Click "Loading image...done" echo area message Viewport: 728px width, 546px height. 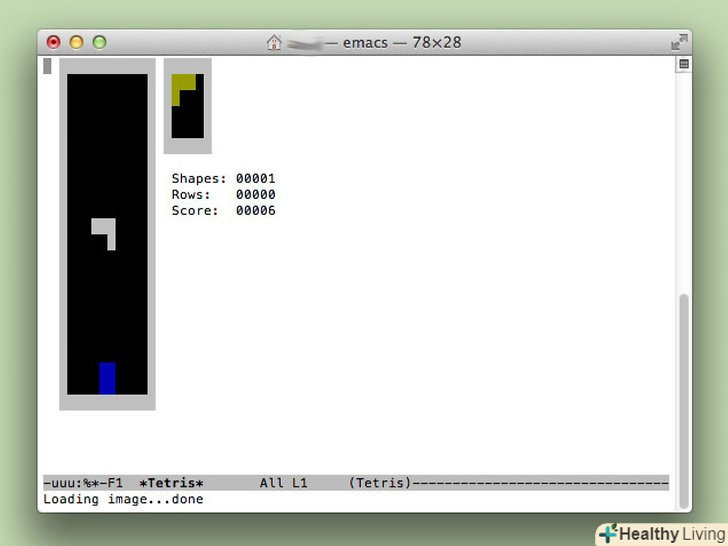click(123, 499)
